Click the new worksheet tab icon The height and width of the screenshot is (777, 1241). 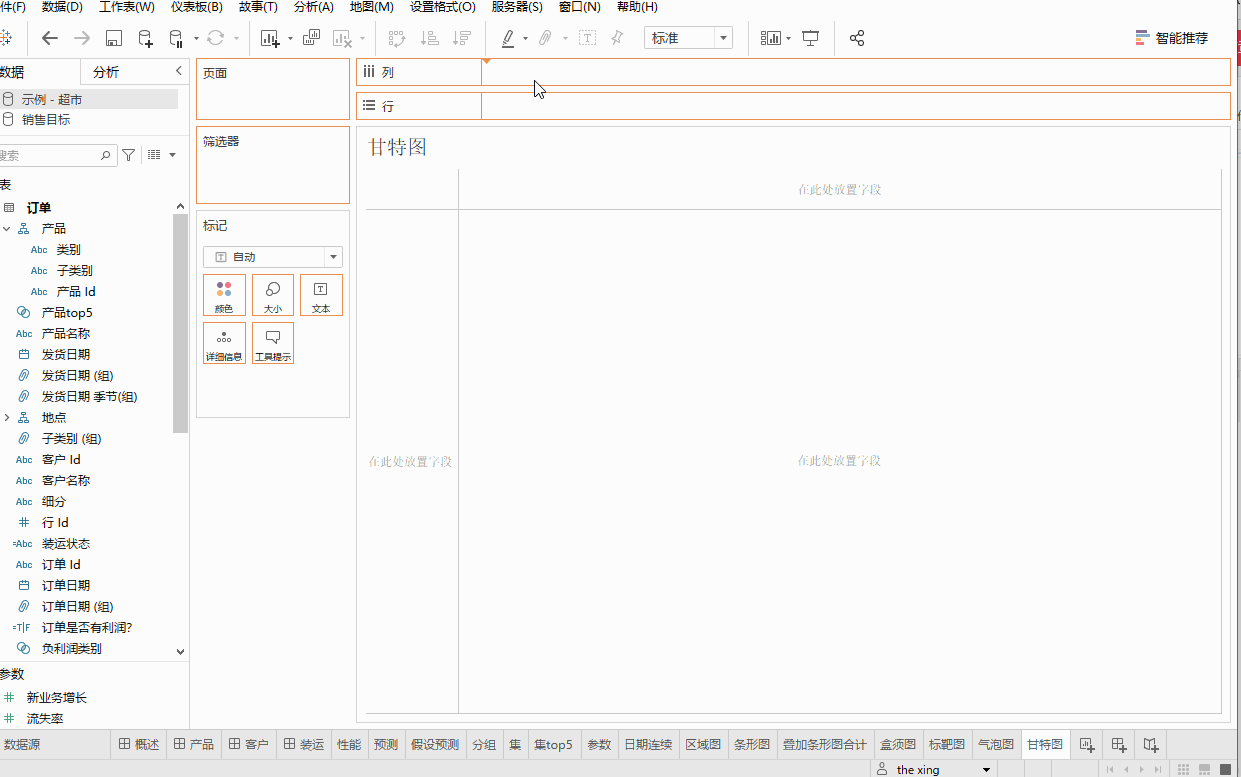pyautogui.click(x=1086, y=744)
